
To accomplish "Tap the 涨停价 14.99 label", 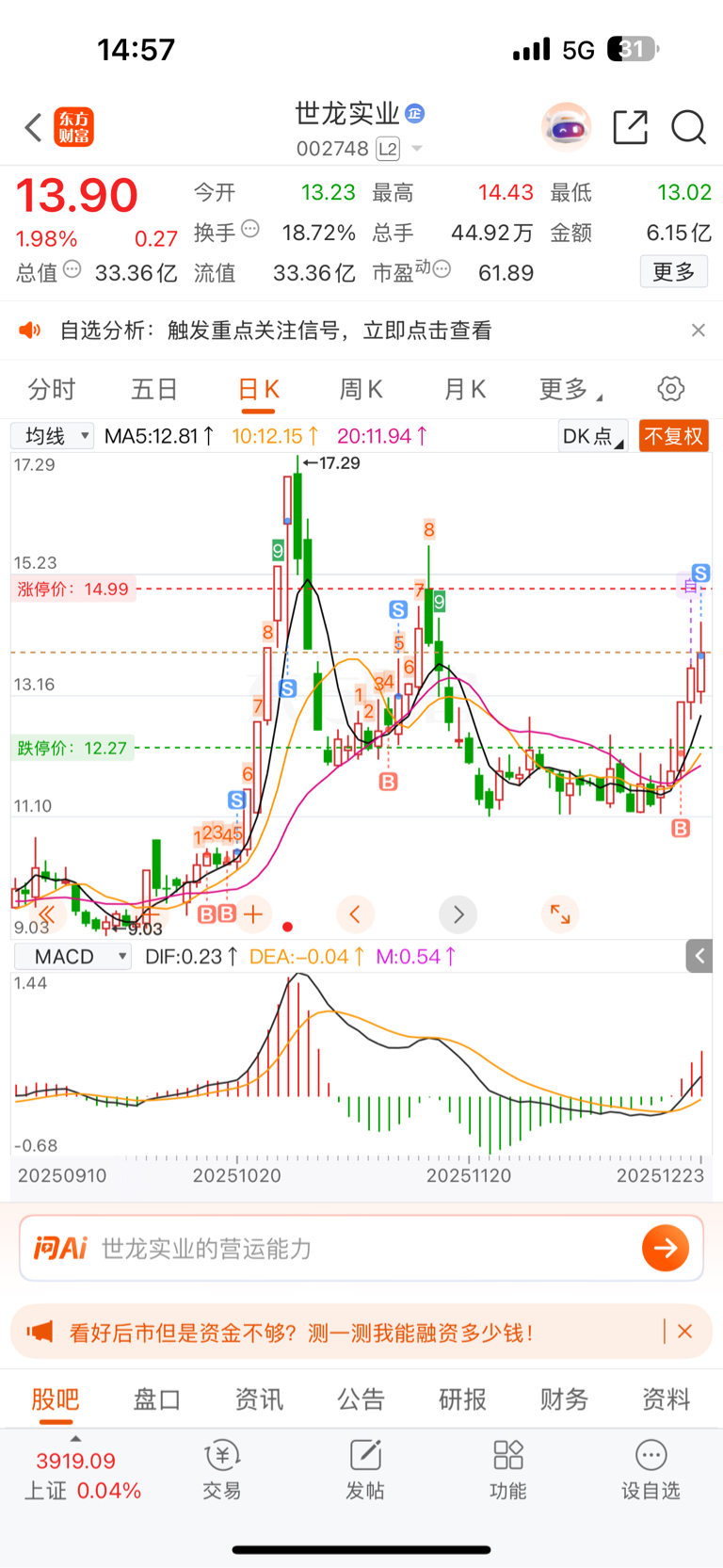I will pyautogui.click(x=73, y=590).
